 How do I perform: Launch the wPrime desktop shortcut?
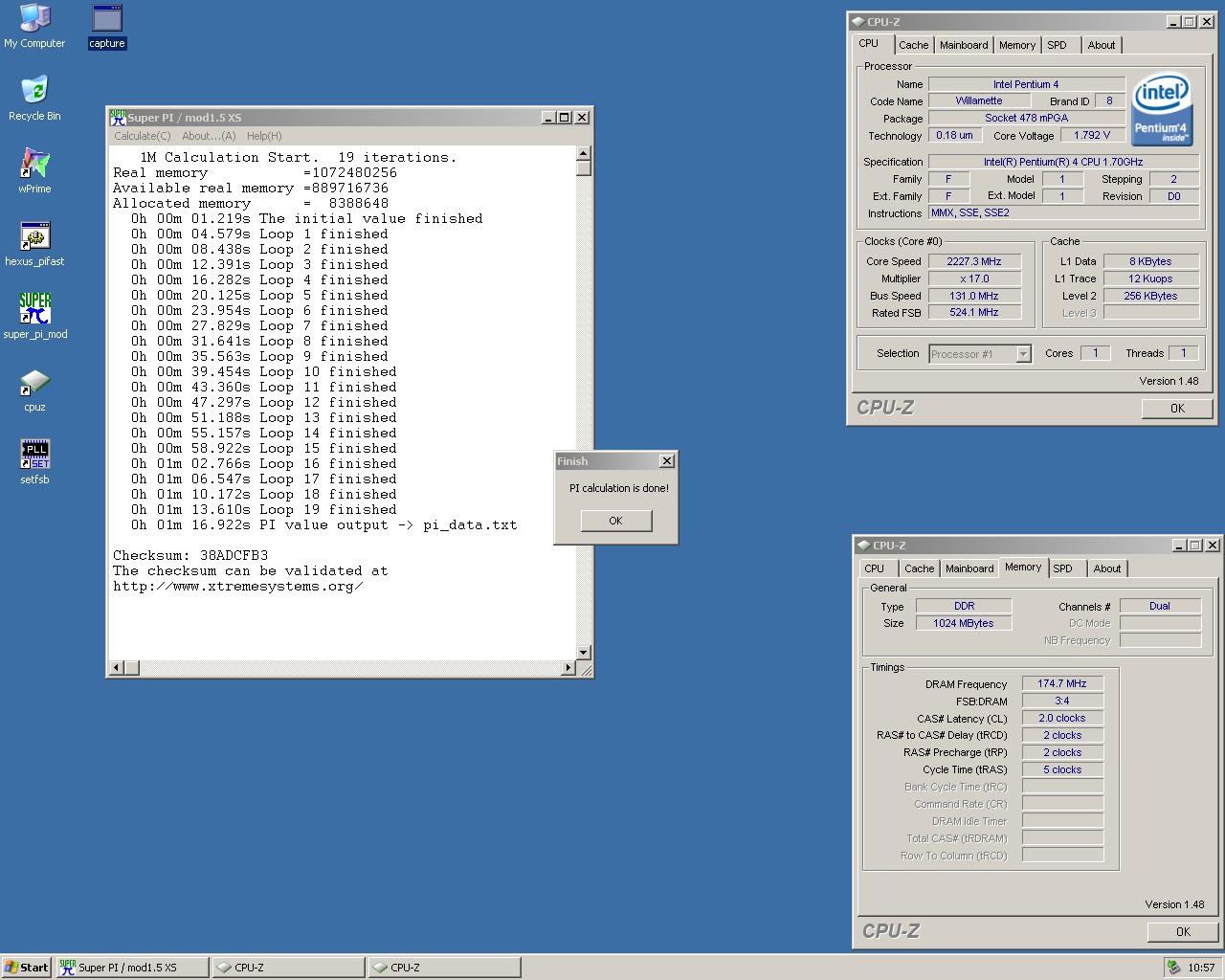point(34,172)
